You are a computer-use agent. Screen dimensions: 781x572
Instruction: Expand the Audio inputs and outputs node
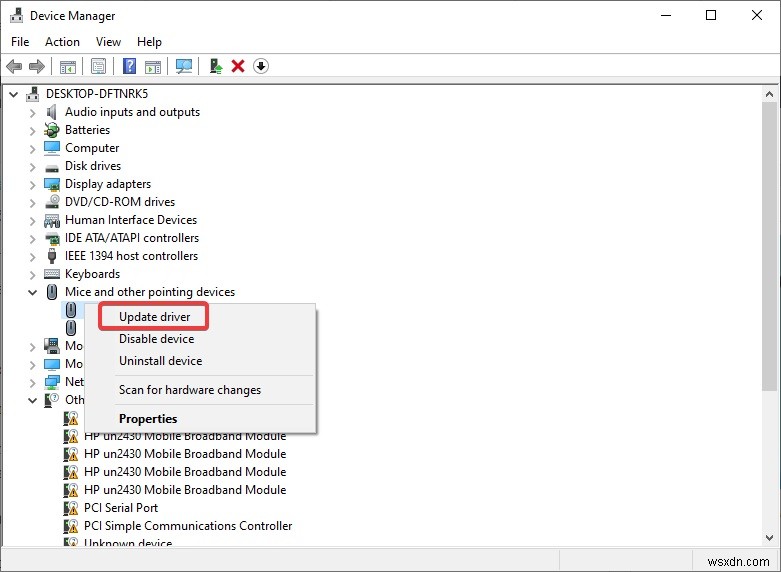(32, 113)
